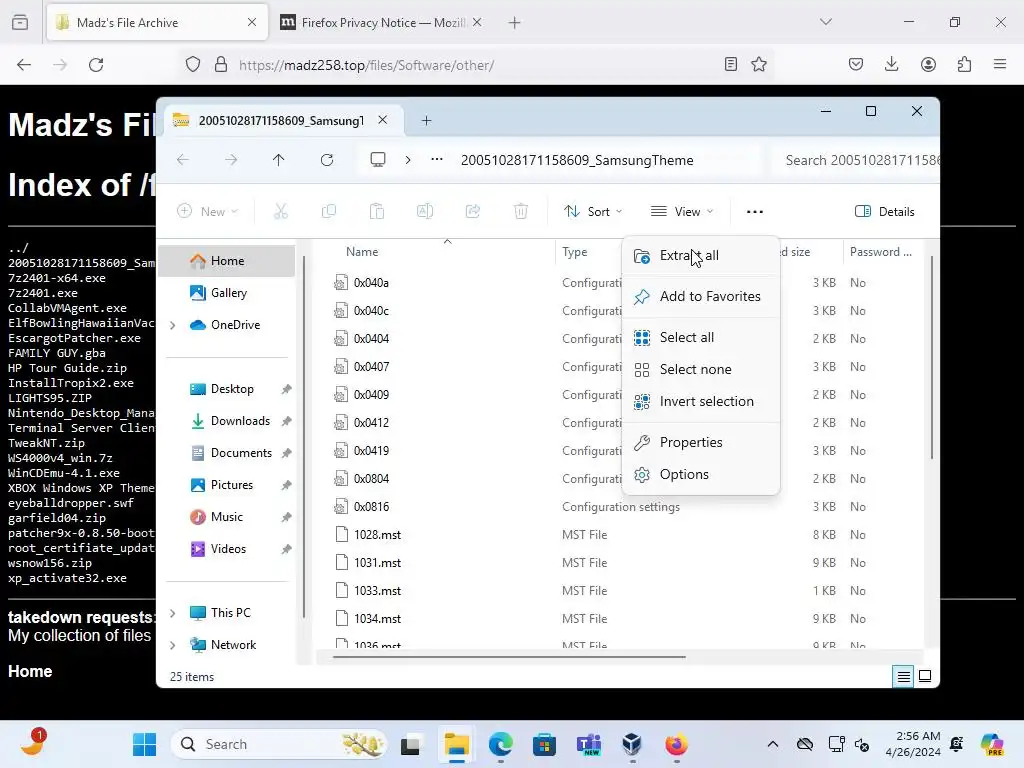This screenshot has width=1024, height=768.
Task: Expand the OneDrive tree node
Action: tap(173, 325)
